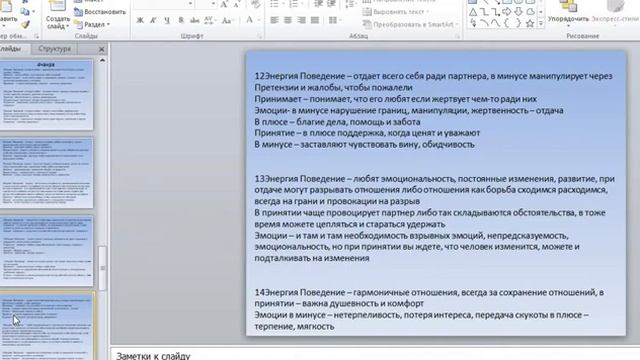Center the text alignment
Image resolution: width=640 pixels, height=360 pixels.
tap(288, 20)
